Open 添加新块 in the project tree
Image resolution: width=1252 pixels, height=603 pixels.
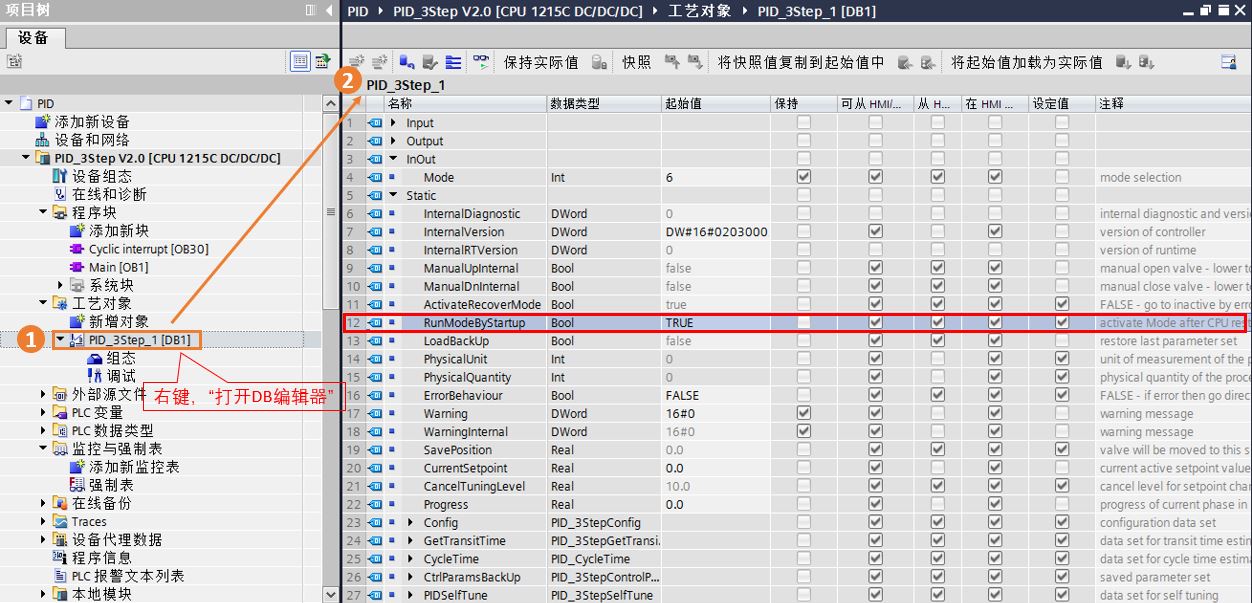(x=119, y=231)
